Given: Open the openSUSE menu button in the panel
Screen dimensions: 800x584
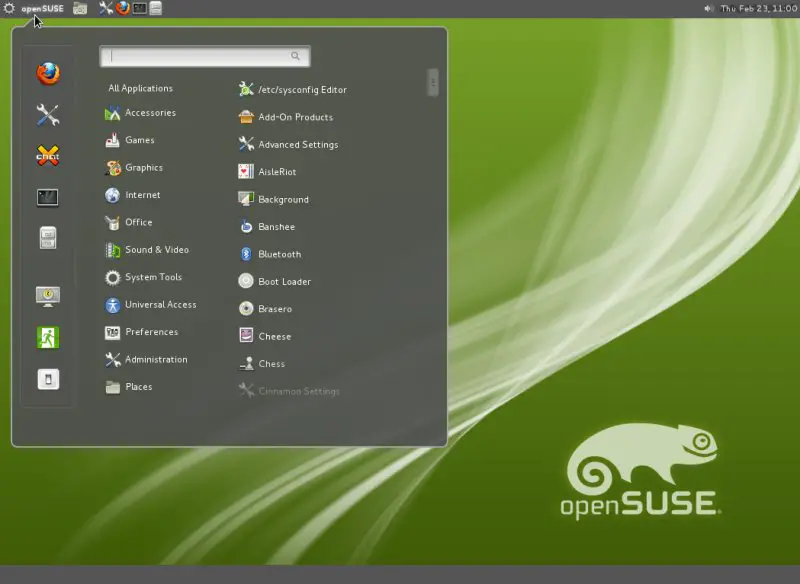Looking at the screenshot, I should tap(34, 9).
